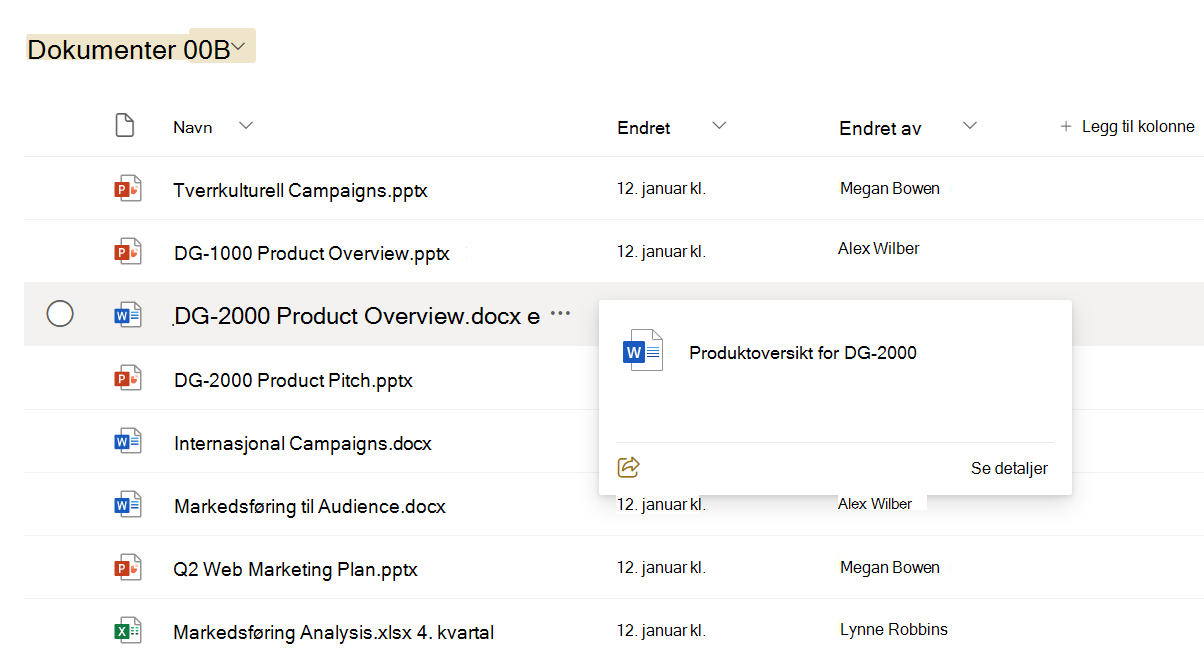Click Megan Bowen in Tverrkulturell Campaigns row
1204x658 pixels.
890,188
